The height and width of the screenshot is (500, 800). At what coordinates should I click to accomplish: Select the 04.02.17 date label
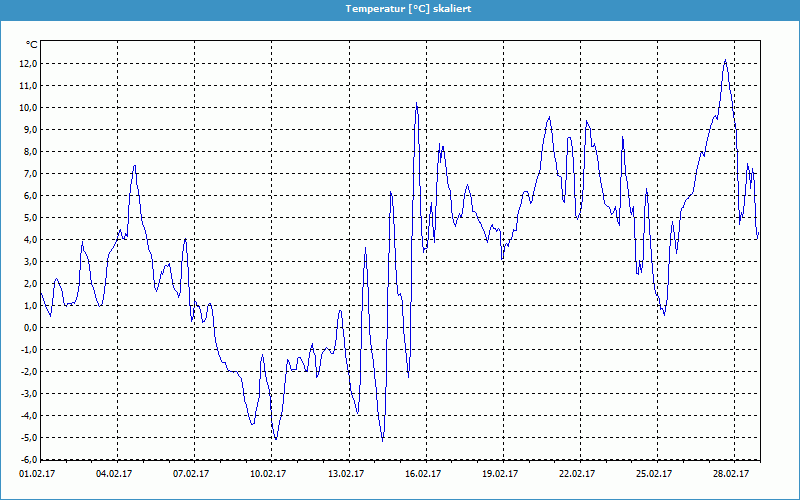[x=117, y=474]
